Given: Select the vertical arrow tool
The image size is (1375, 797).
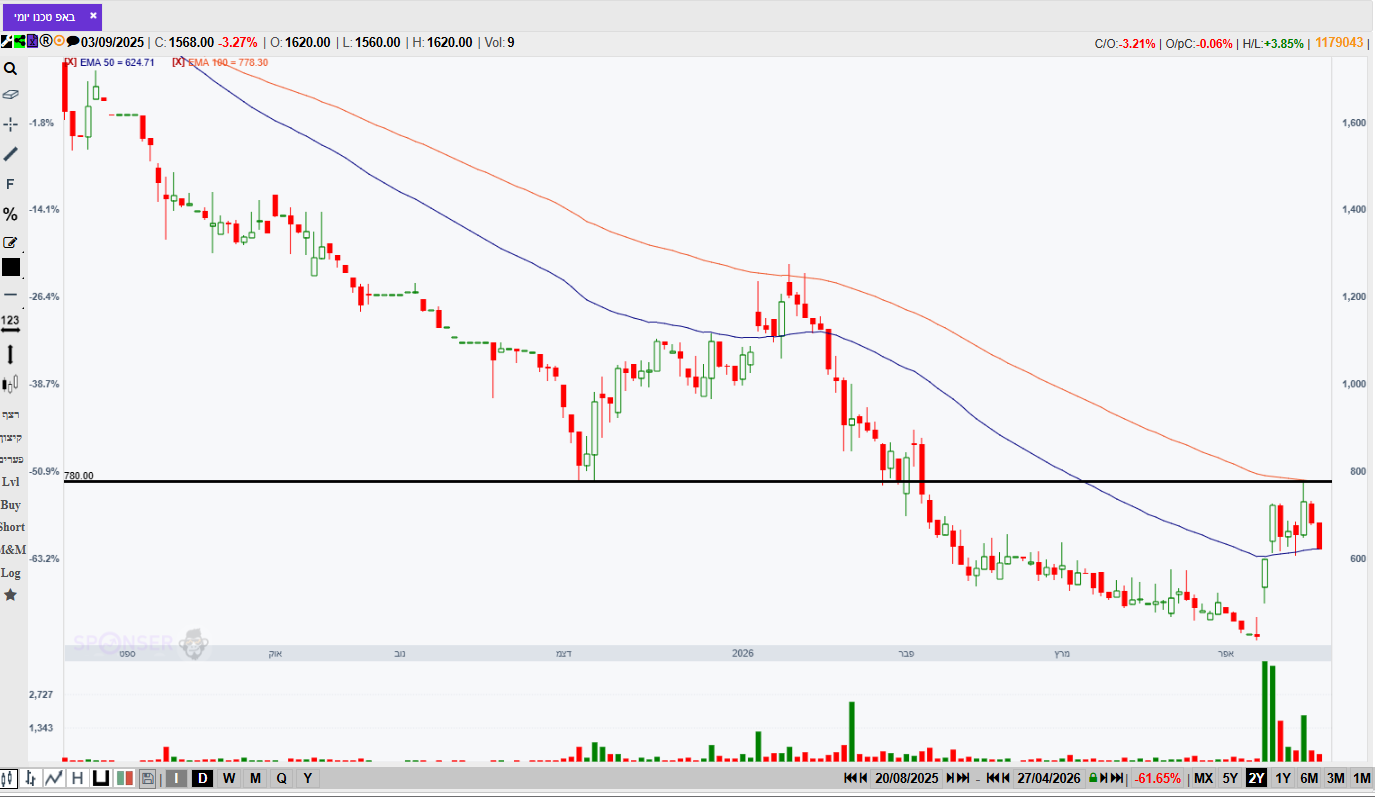Looking at the screenshot, I should (x=10, y=354).
